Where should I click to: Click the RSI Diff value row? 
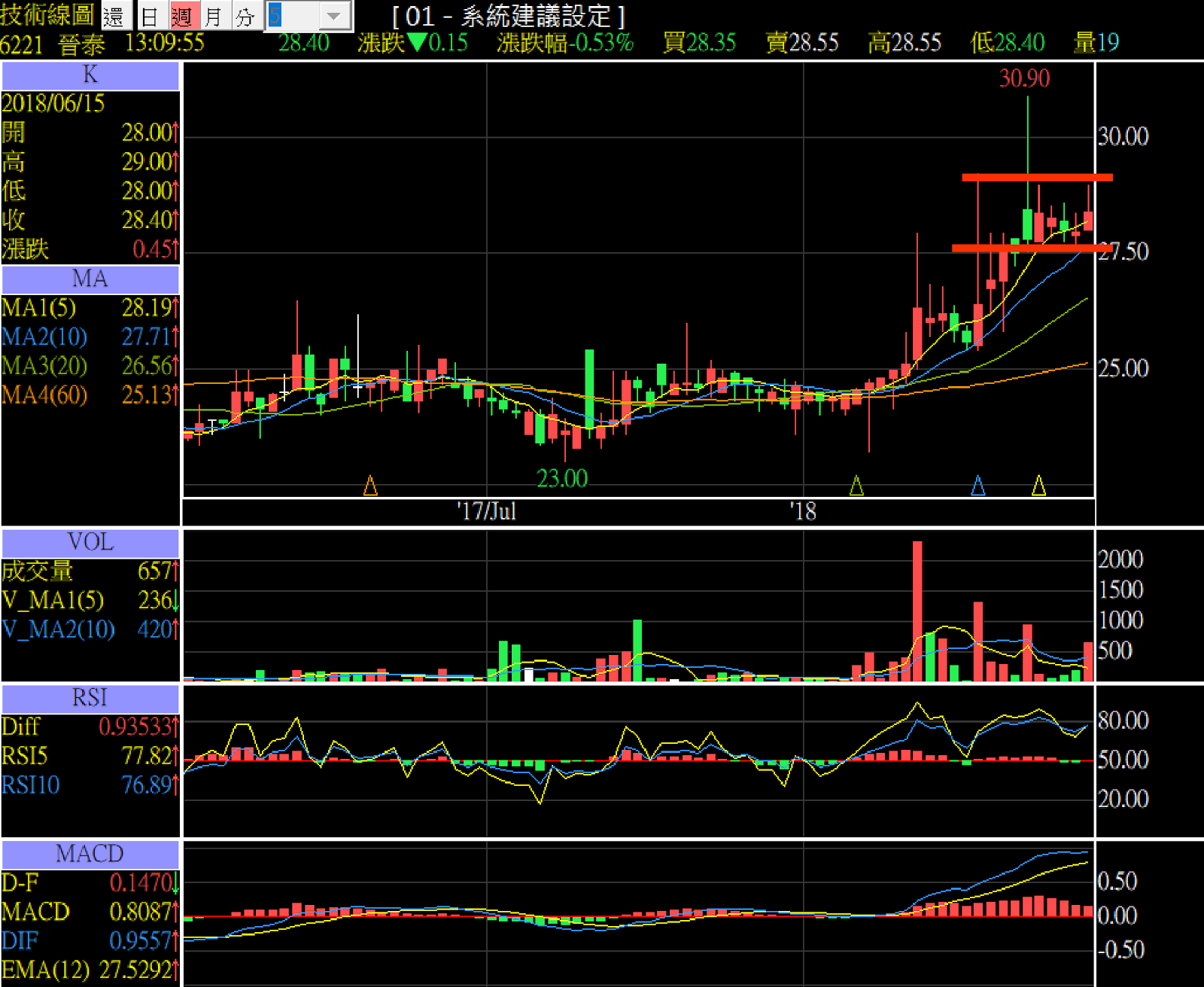tap(90, 727)
